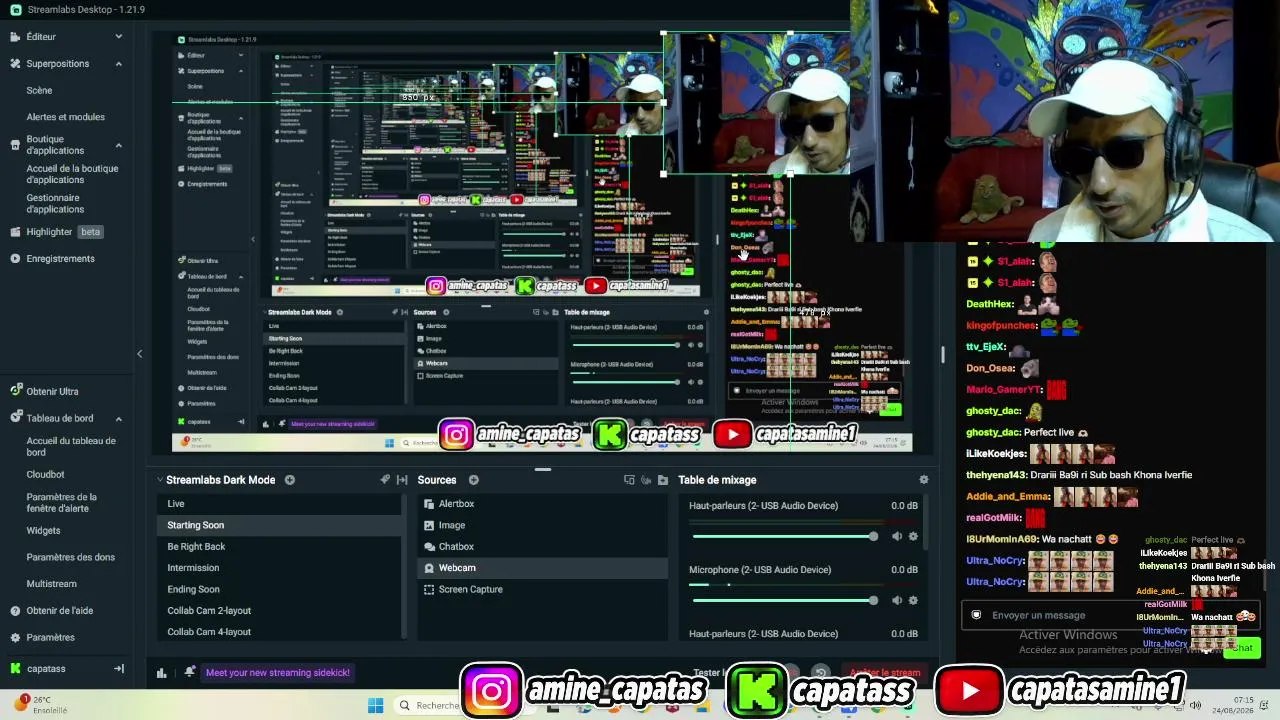Open the Enregistrements page

(x=60, y=259)
